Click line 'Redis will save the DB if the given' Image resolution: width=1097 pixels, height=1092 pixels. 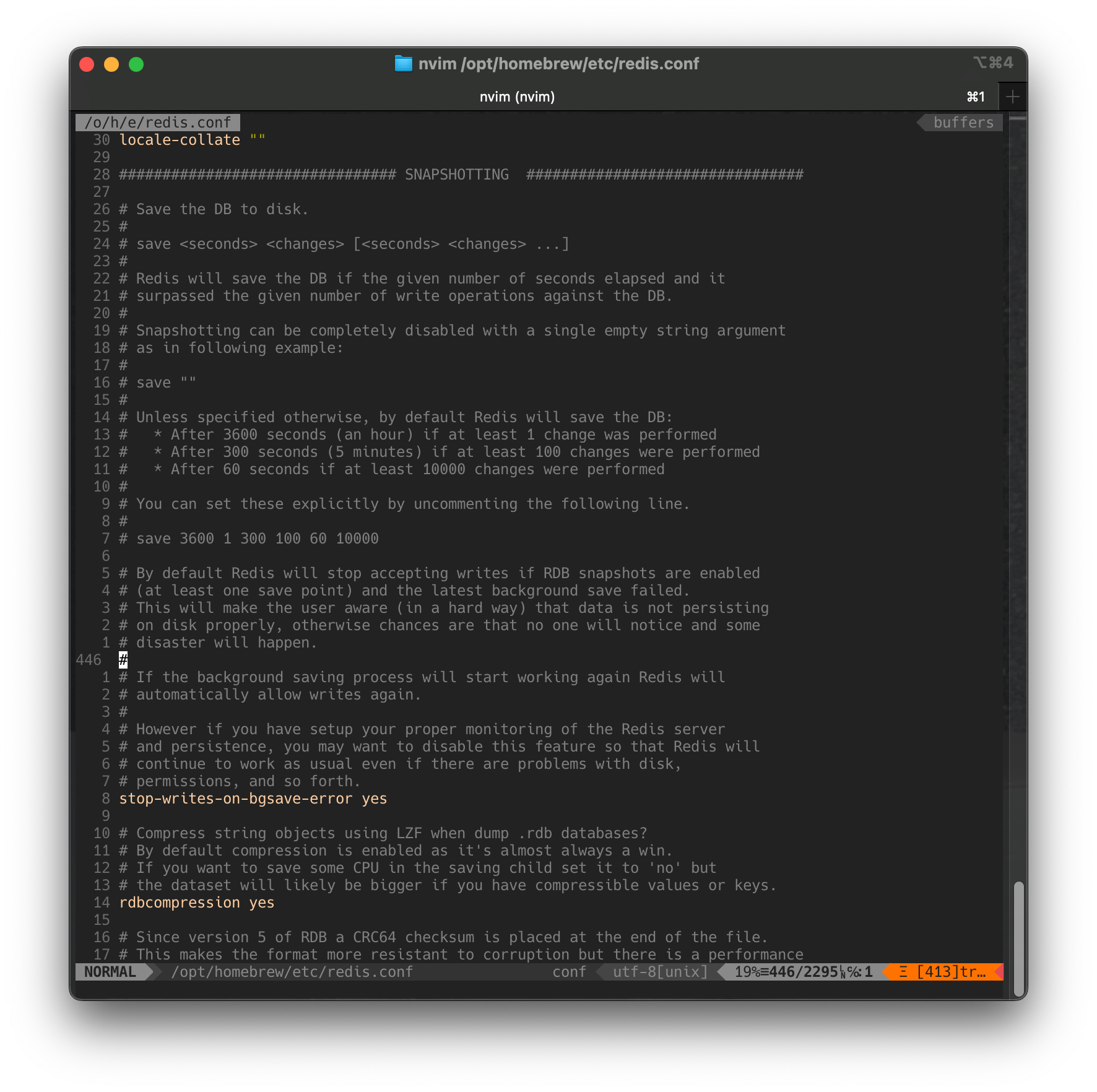pos(422,279)
